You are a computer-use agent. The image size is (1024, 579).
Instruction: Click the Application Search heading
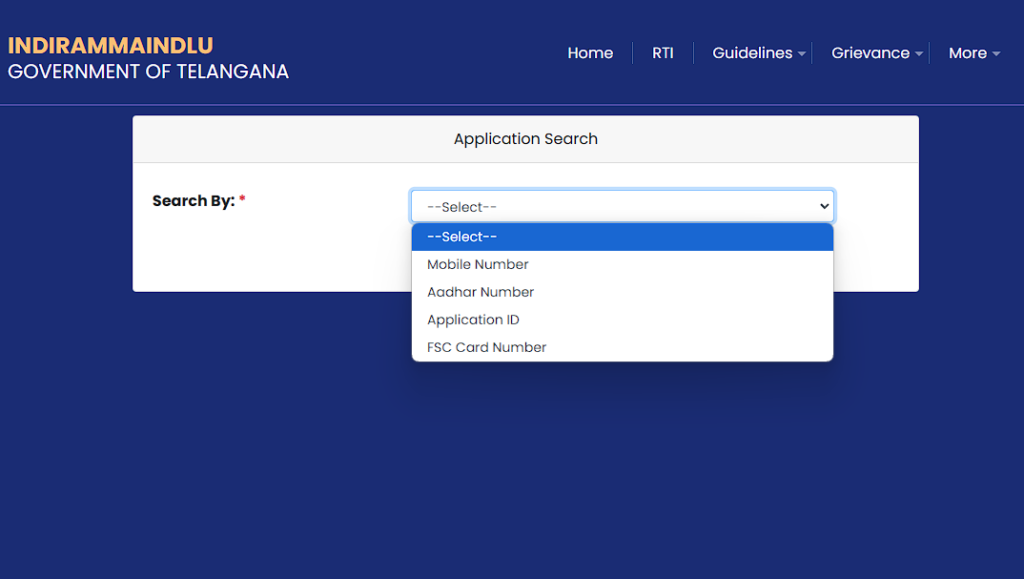coord(526,139)
